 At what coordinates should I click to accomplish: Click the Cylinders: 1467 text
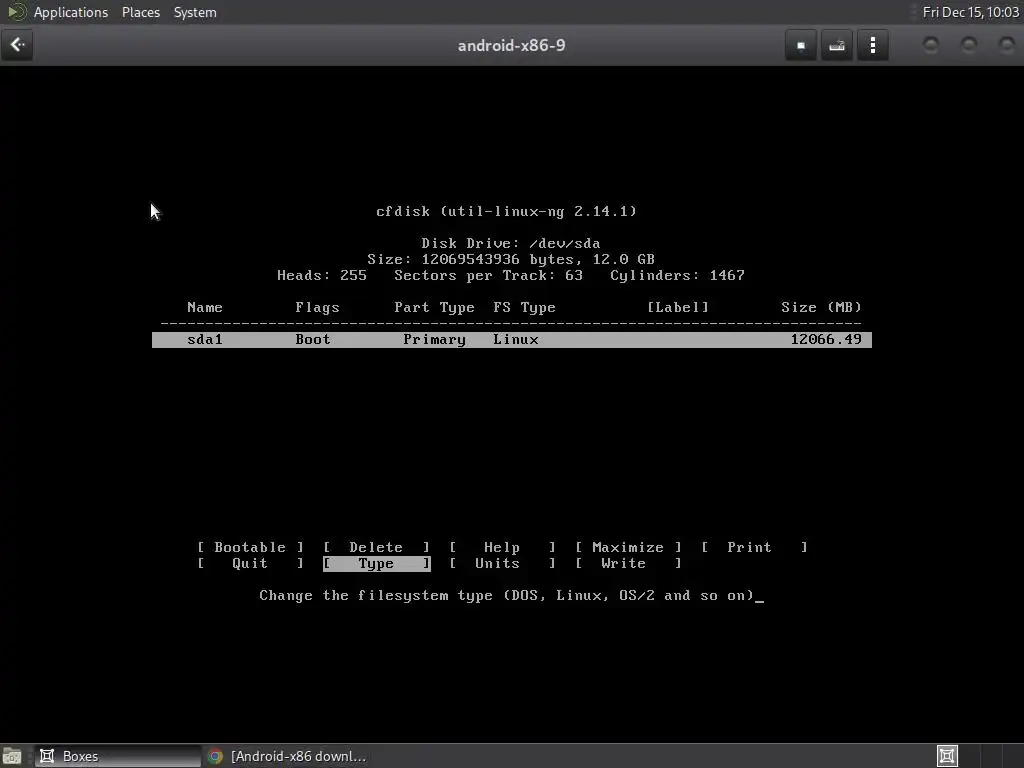click(677, 276)
